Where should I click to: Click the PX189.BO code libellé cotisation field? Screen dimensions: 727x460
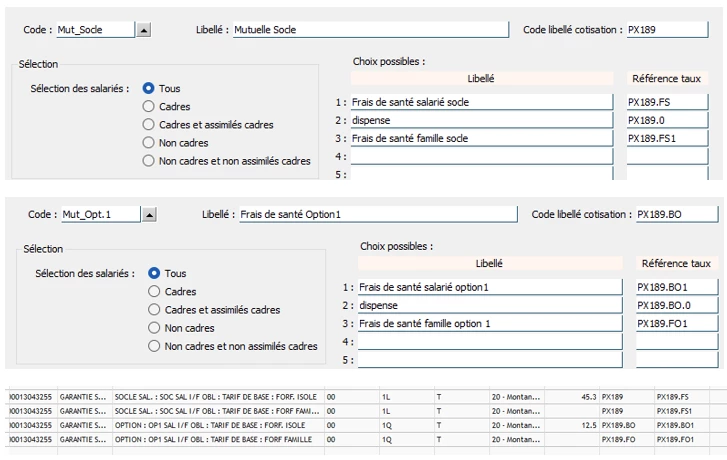click(x=676, y=214)
